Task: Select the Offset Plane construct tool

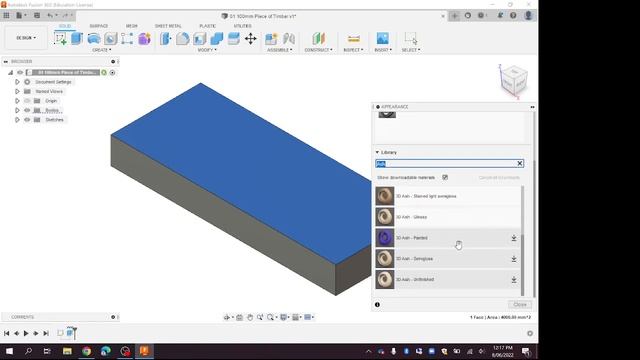Action: coord(319,39)
